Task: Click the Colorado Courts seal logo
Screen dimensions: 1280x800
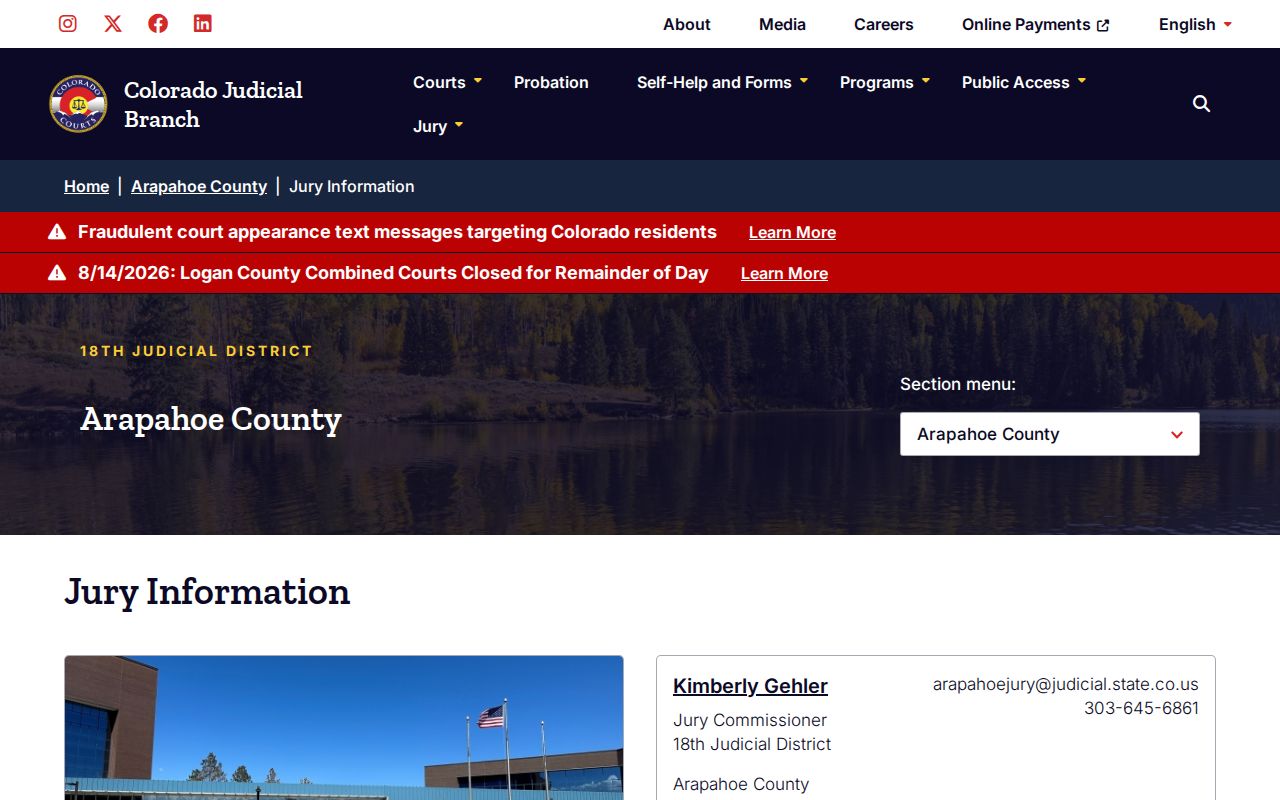Action: click(x=78, y=104)
